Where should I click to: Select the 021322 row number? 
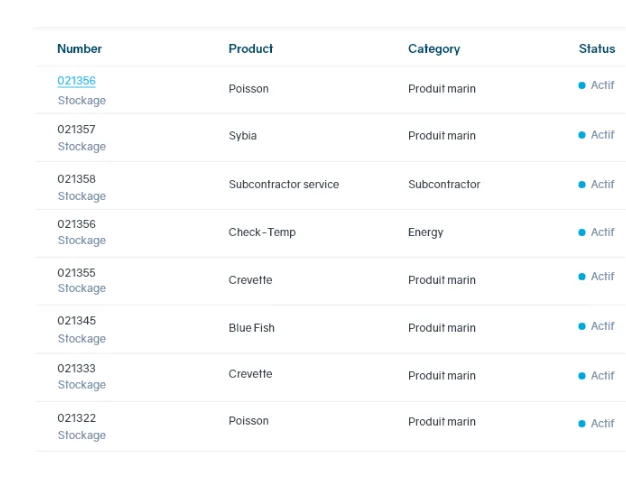pos(76,417)
